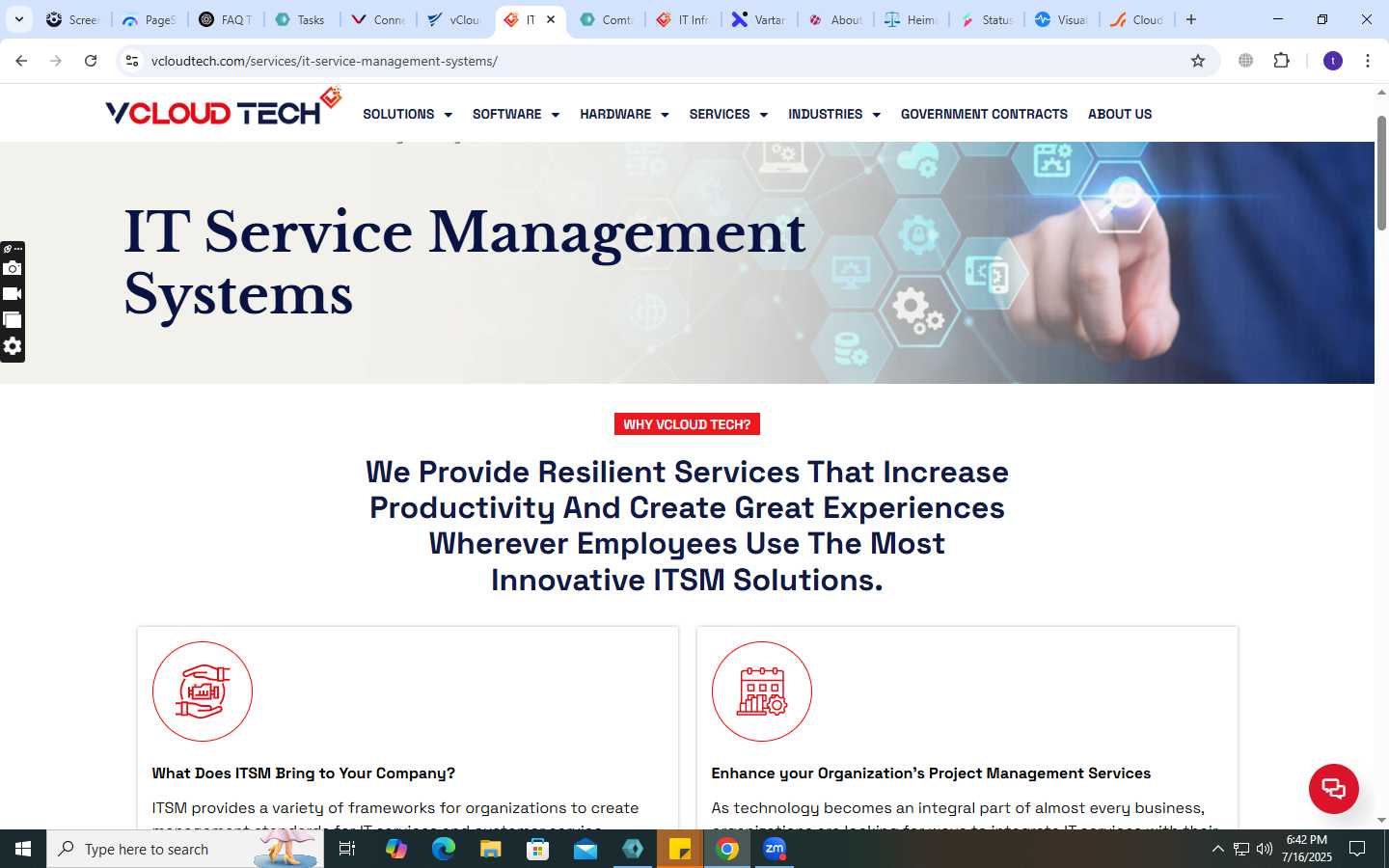The height and width of the screenshot is (868, 1389).
Task: Click the Windows taskbar search box
Action: click(185, 849)
